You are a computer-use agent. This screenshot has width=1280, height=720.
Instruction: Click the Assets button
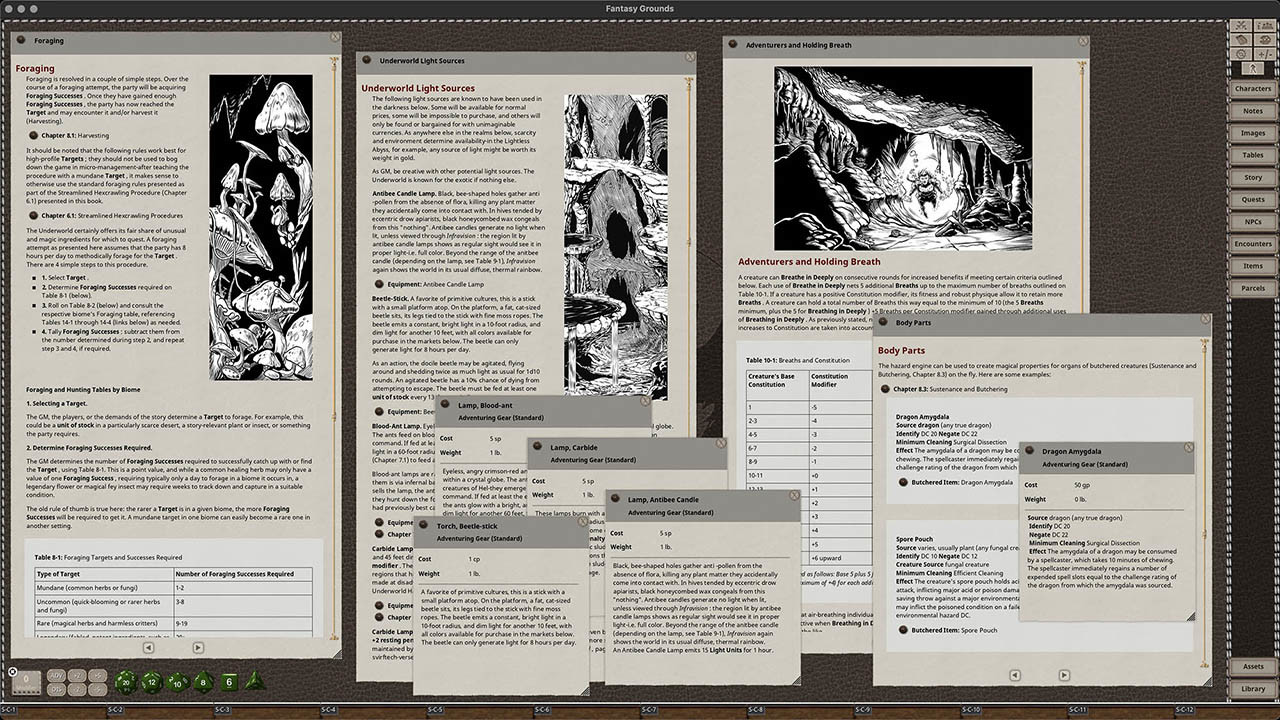[1252, 667]
